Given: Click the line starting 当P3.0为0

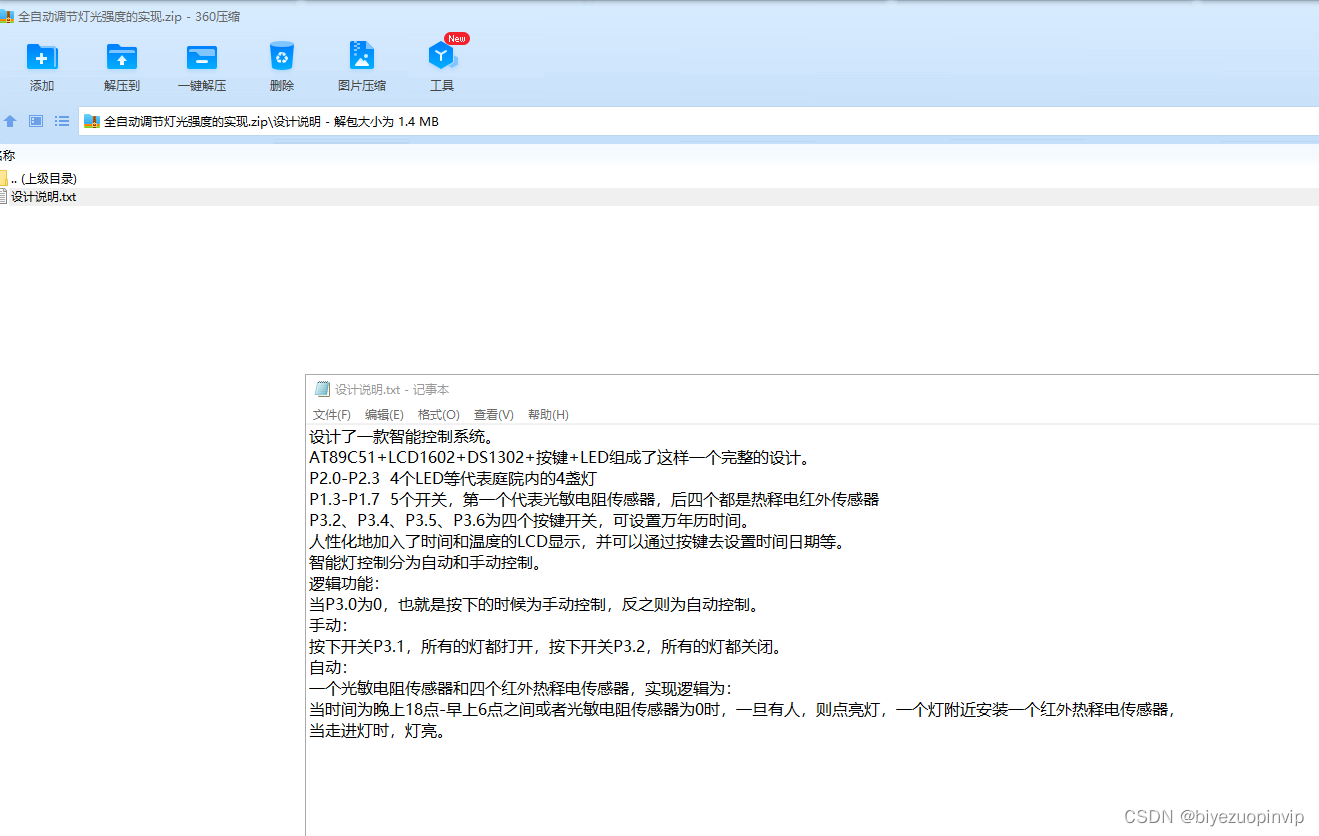Looking at the screenshot, I should click(x=535, y=605).
